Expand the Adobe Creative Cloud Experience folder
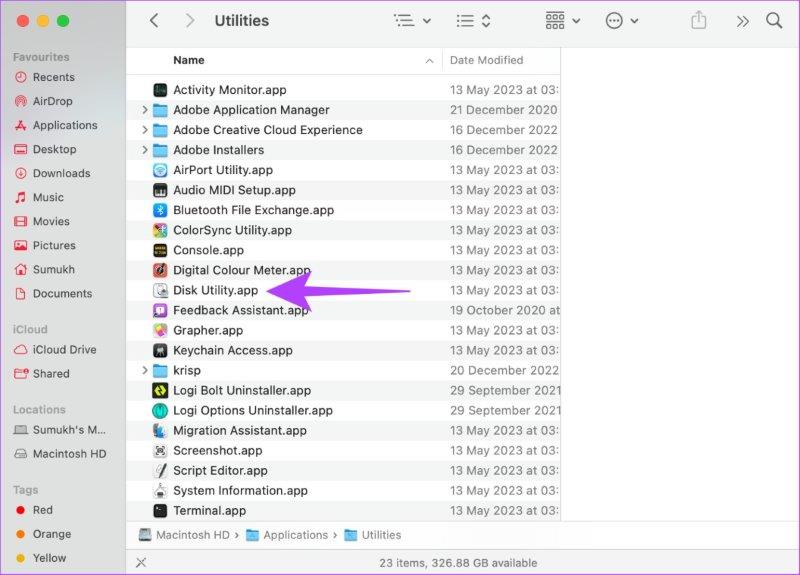Image resolution: width=800 pixels, height=575 pixels. pyautogui.click(x=145, y=130)
